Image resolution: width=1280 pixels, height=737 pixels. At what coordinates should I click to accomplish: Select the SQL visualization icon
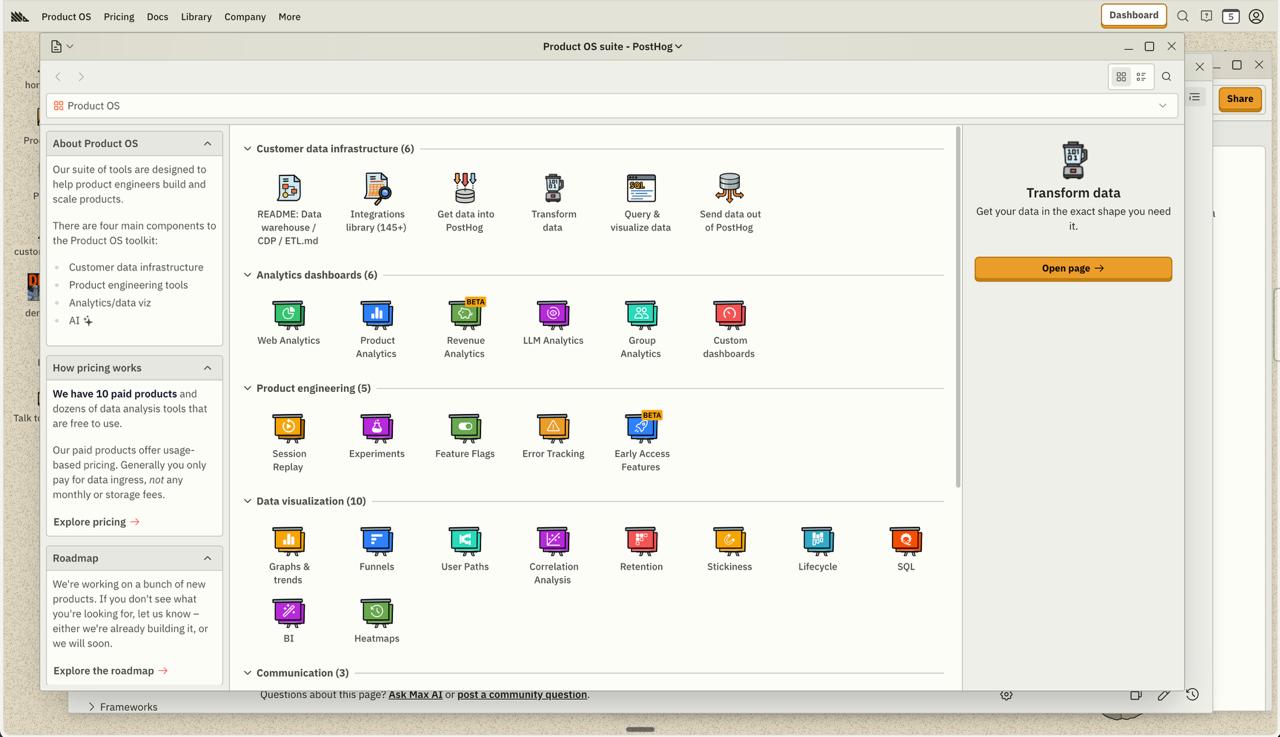point(905,541)
